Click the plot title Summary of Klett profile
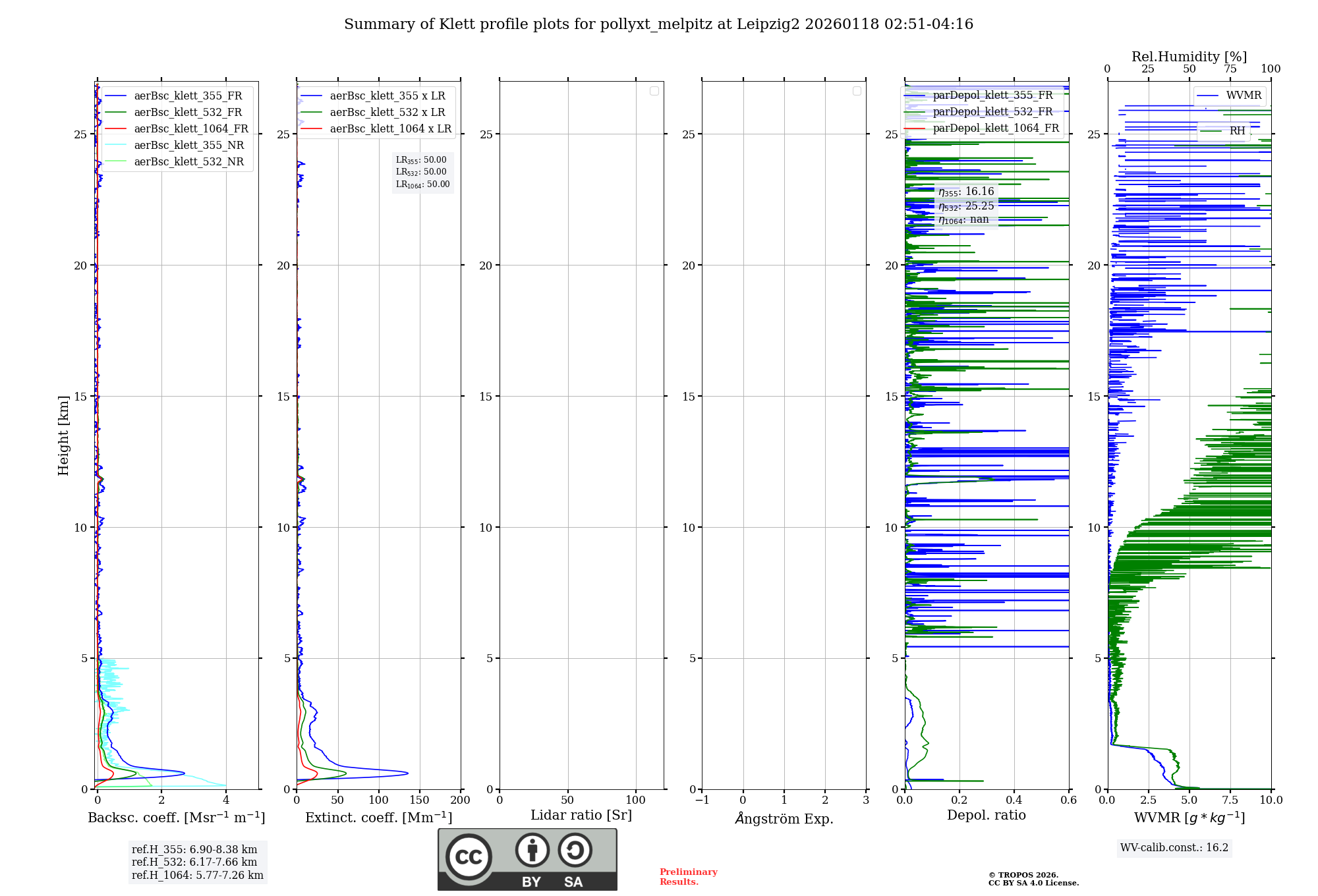1318x896 pixels. [658, 24]
